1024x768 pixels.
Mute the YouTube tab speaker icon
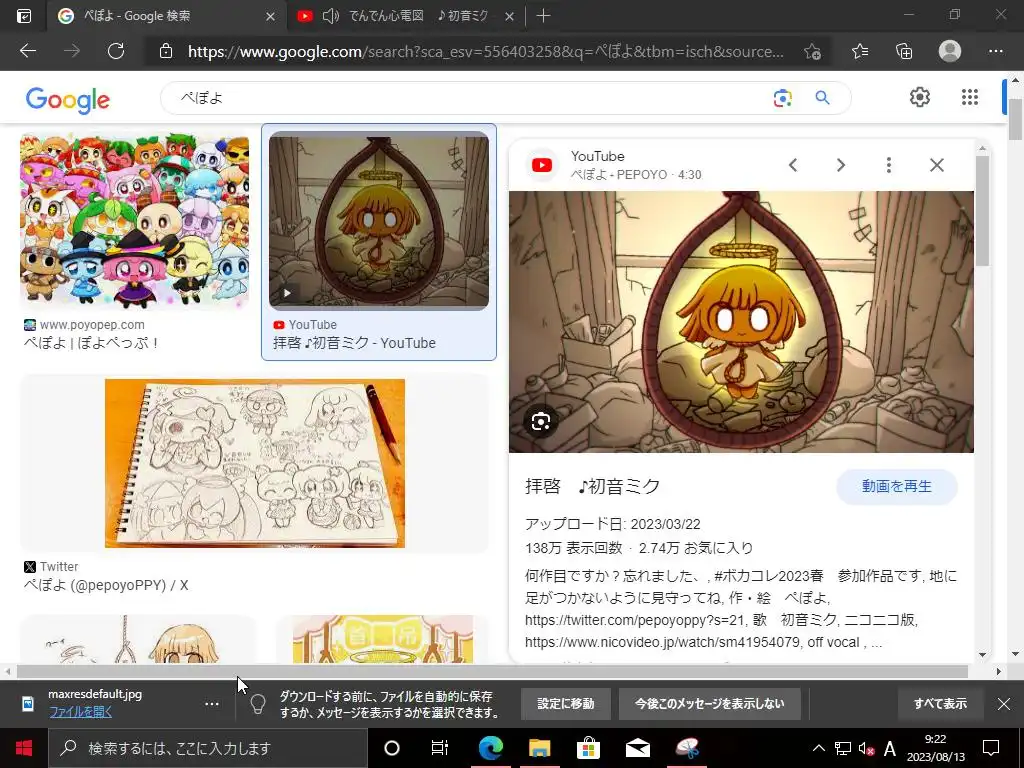[330, 16]
